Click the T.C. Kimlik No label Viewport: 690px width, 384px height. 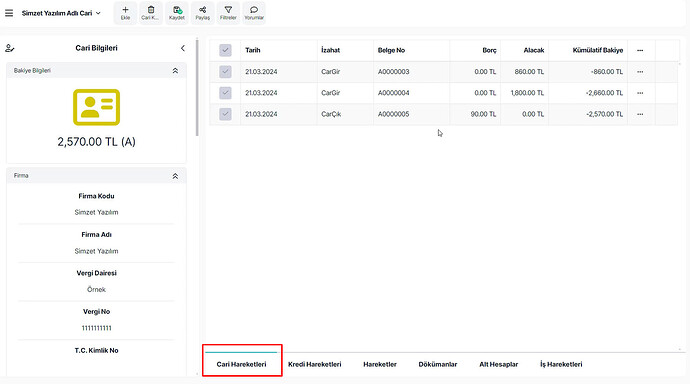(96, 351)
